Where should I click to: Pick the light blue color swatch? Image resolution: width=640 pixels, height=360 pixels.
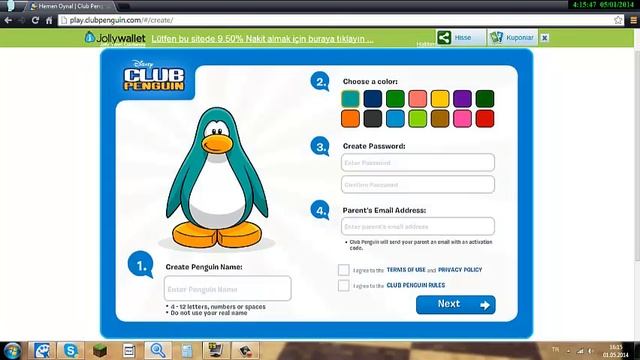tap(395, 119)
